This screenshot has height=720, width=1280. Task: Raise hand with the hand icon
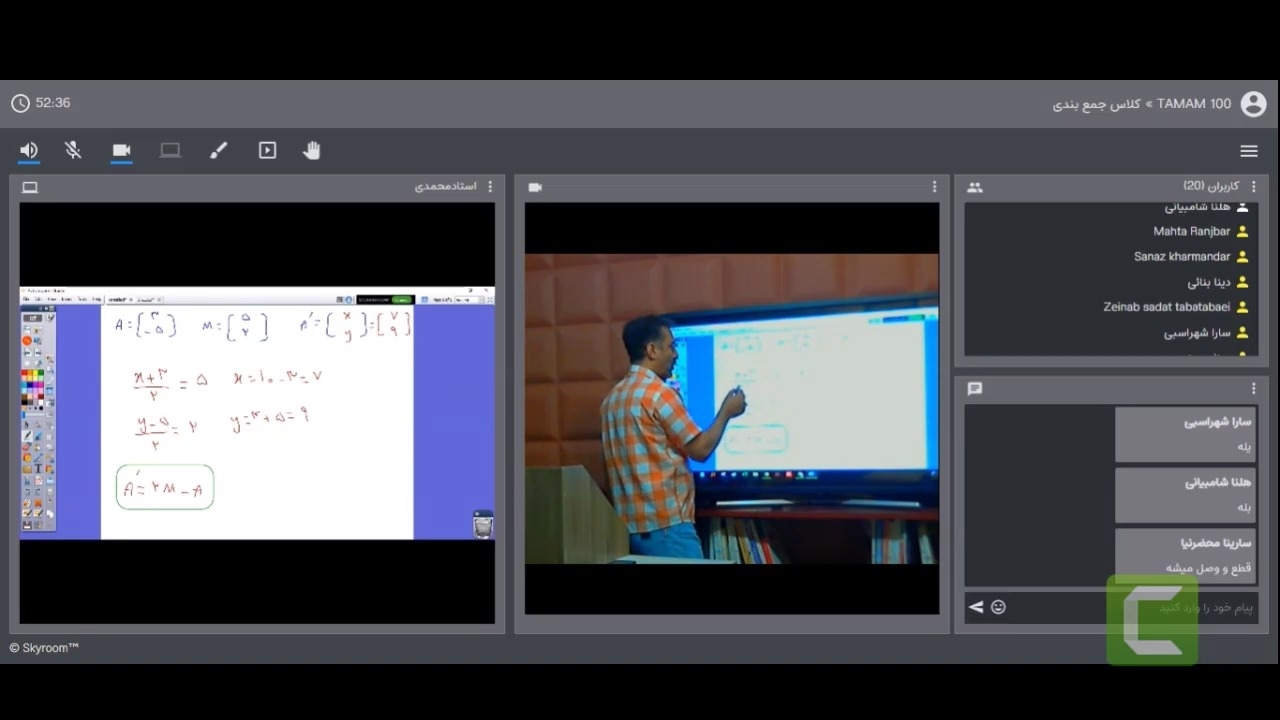(312, 151)
